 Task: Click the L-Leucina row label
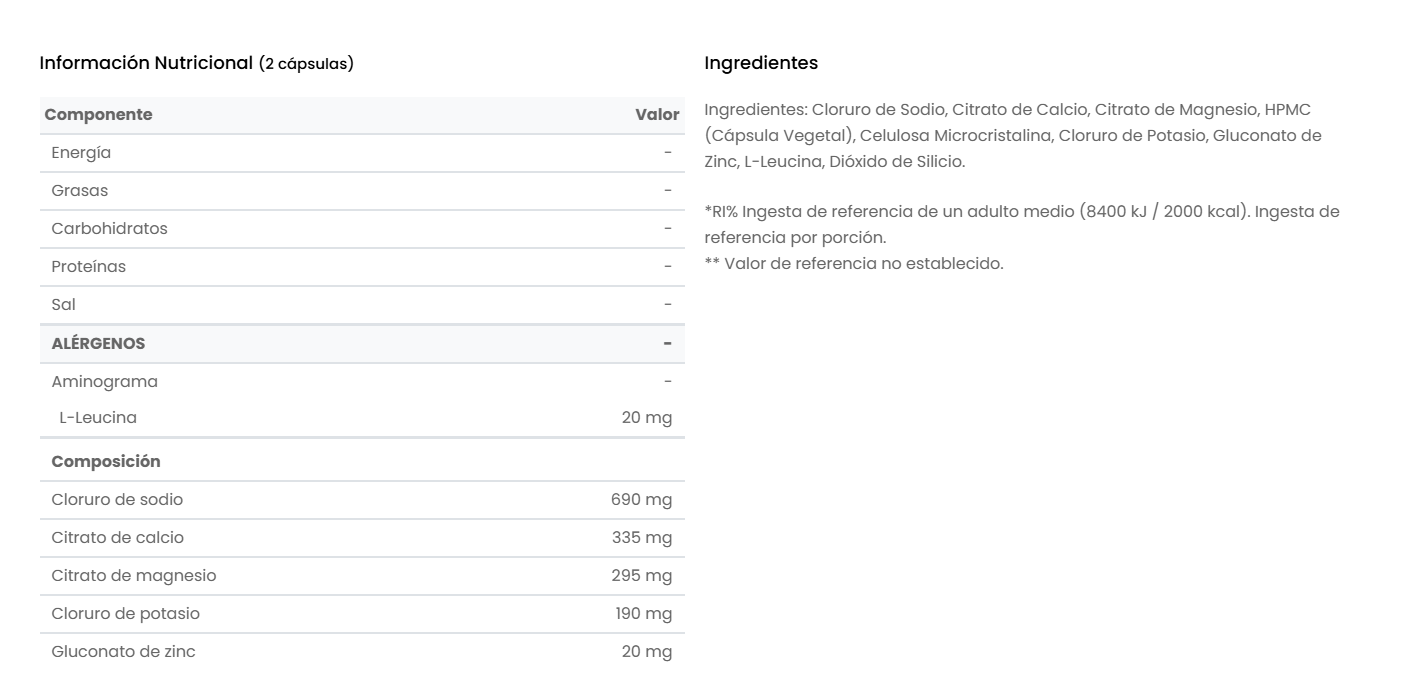pyautogui.click(x=98, y=418)
